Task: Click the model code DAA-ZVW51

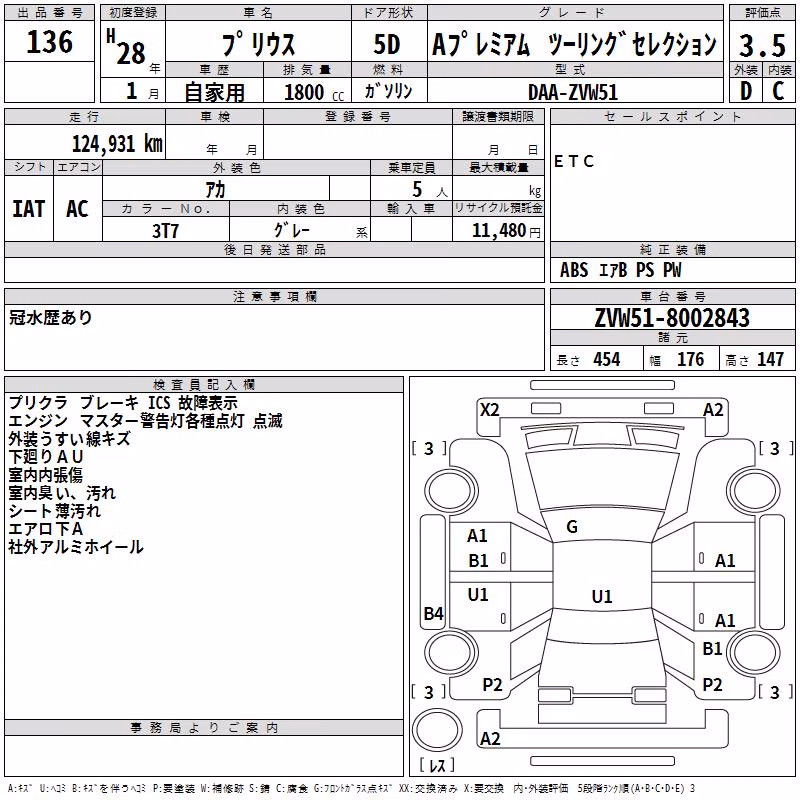Action: (x=573, y=92)
